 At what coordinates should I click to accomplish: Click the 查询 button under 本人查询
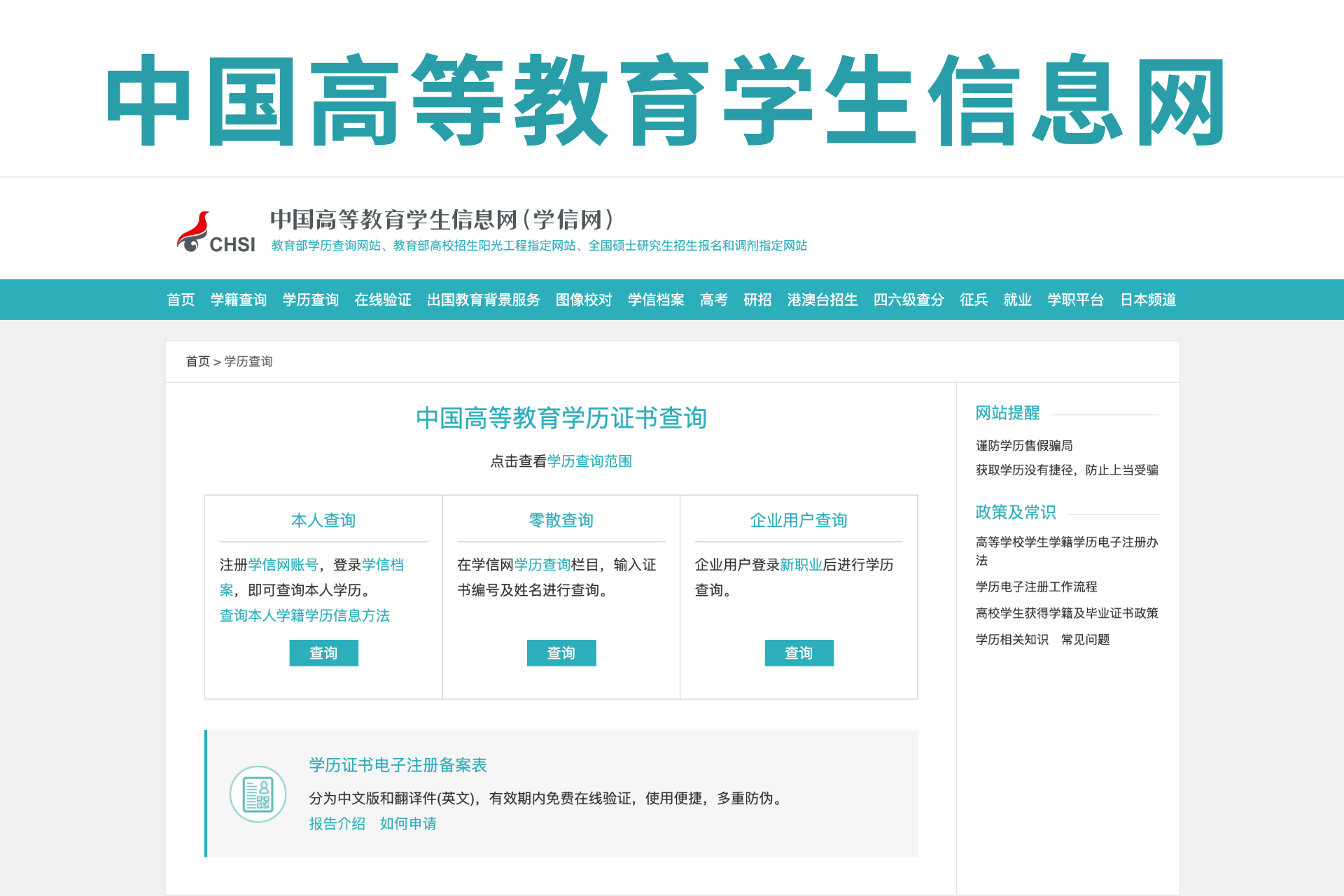(323, 653)
